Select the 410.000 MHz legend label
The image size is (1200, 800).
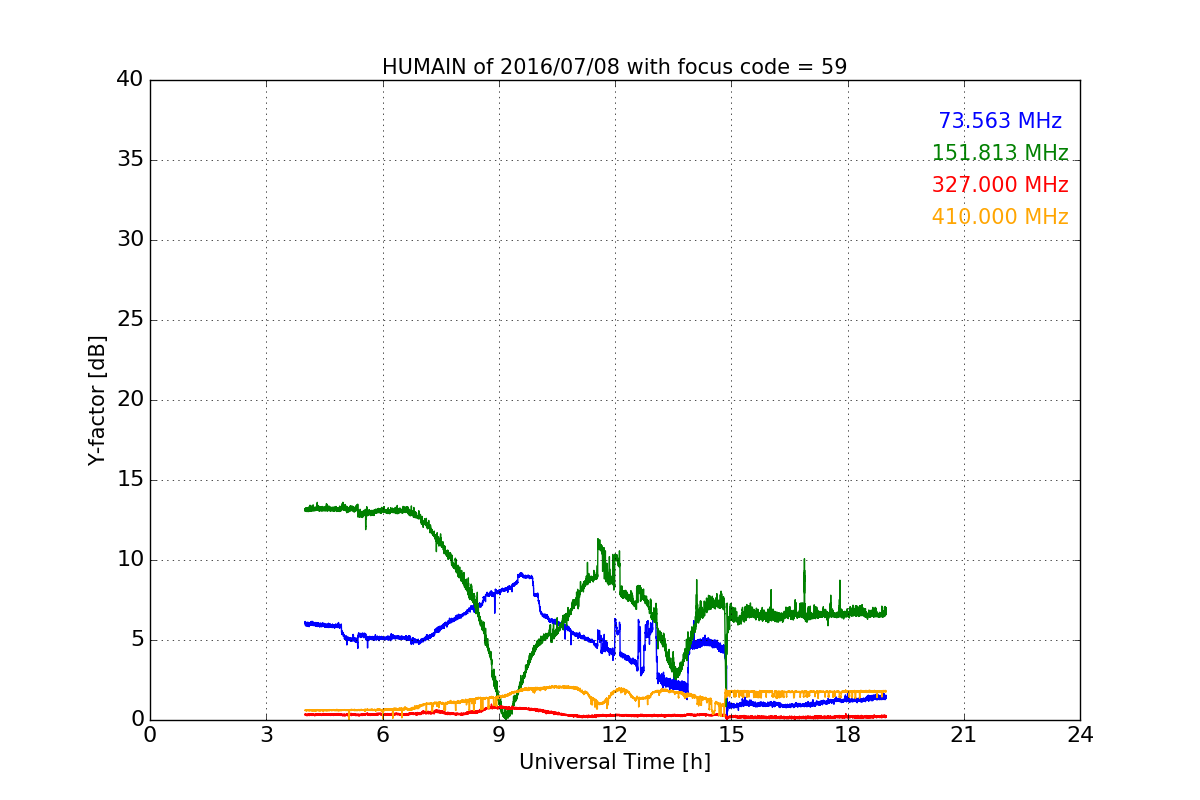pos(1000,217)
